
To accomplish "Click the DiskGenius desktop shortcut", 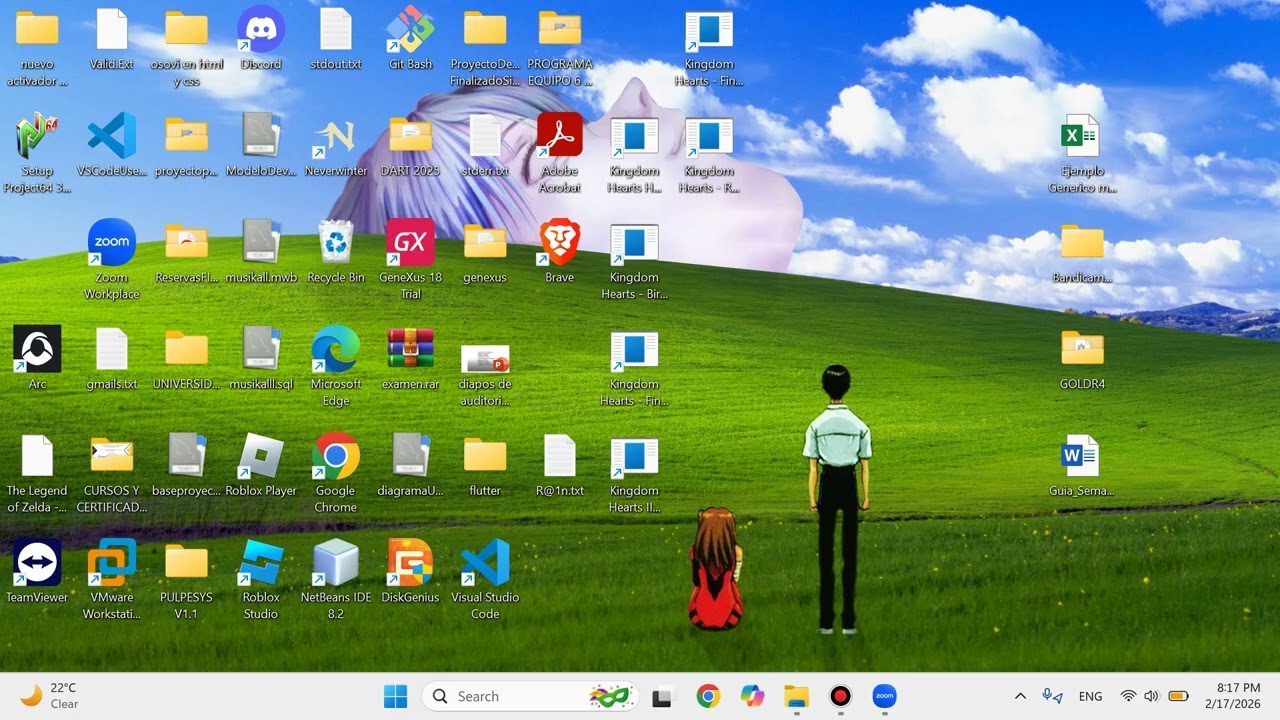I will click(x=410, y=572).
